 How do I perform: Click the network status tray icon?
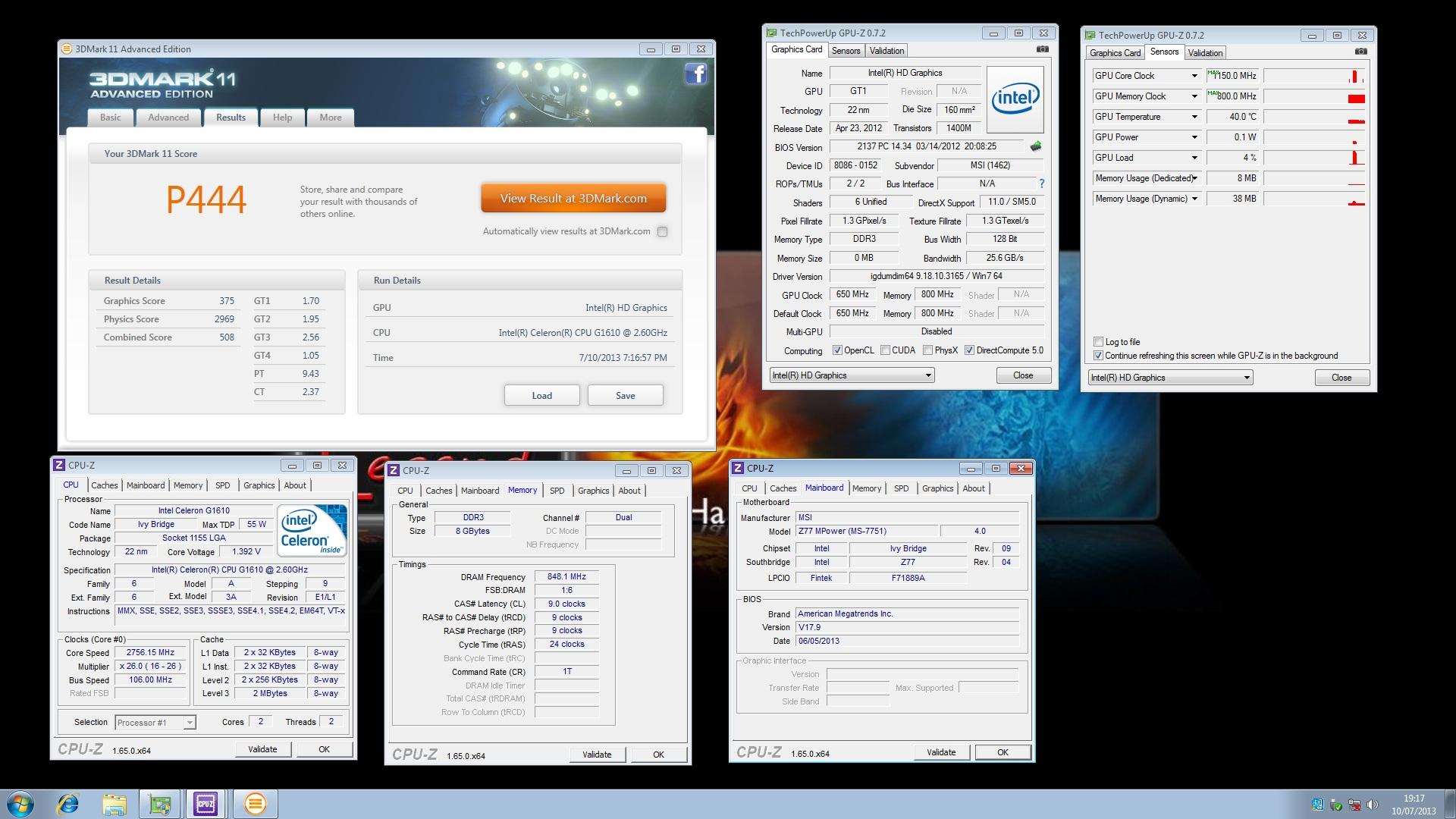1354,805
